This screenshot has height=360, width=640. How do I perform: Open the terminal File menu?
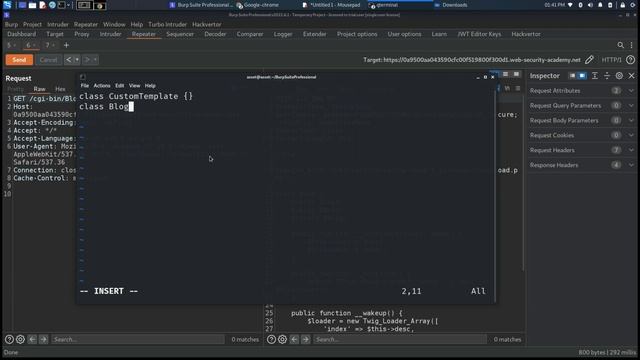tap(84, 86)
